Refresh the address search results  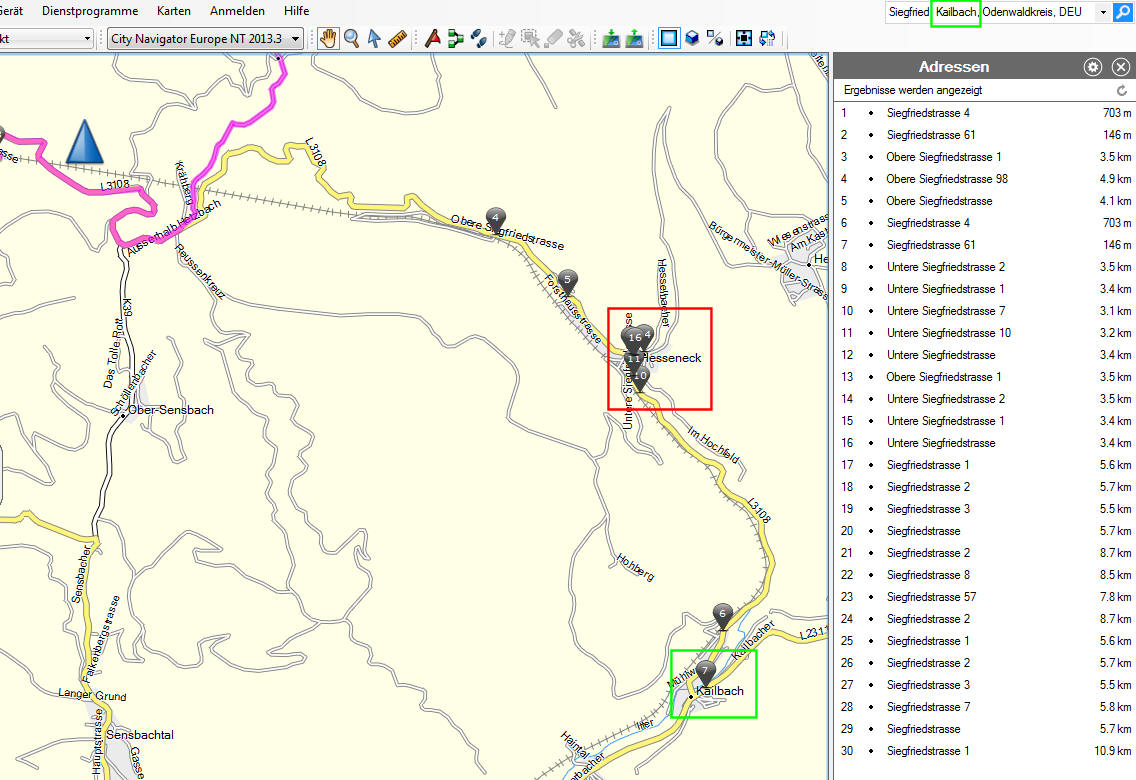tap(1122, 90)
